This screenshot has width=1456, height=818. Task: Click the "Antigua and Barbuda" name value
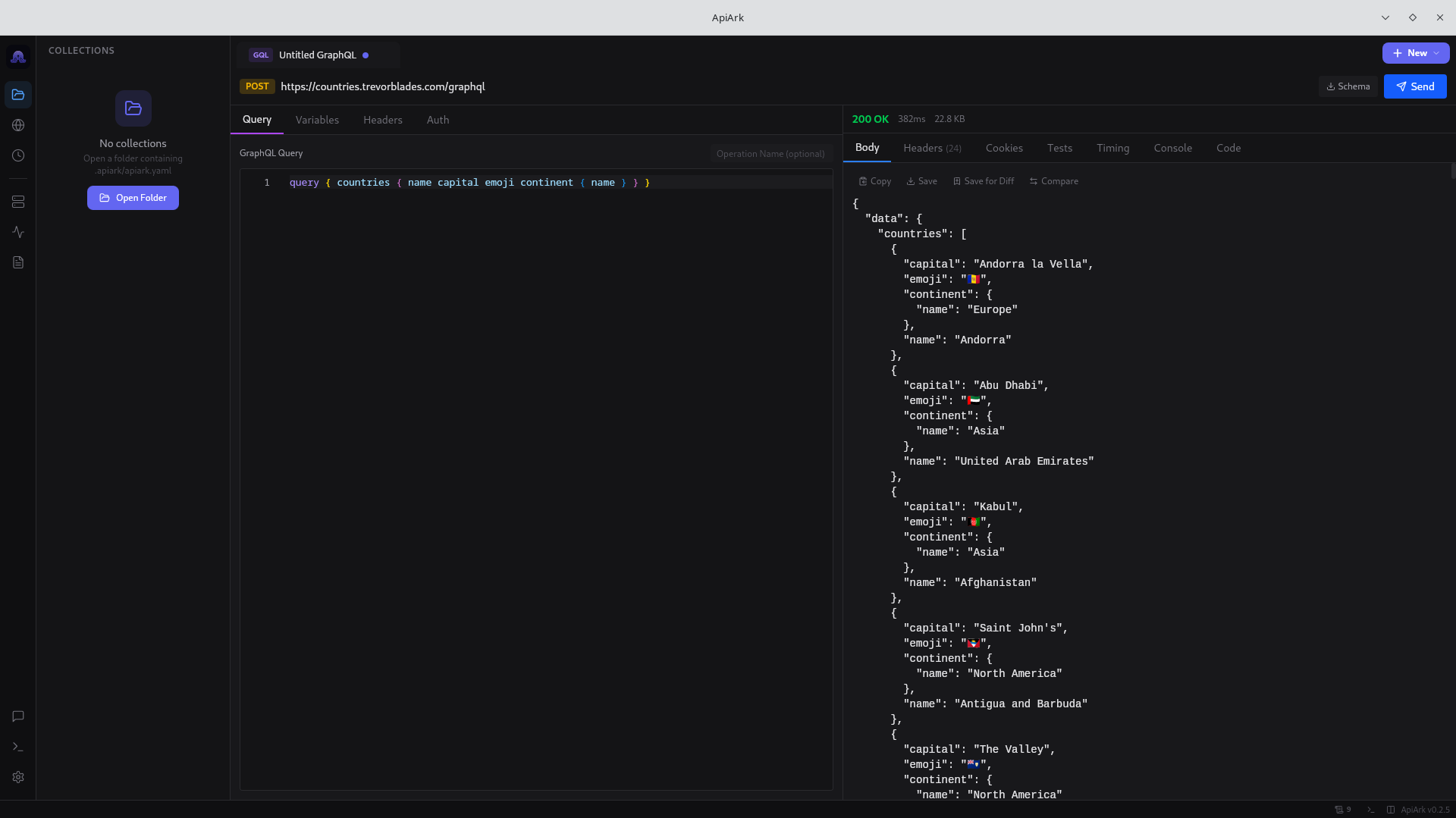1021,704
